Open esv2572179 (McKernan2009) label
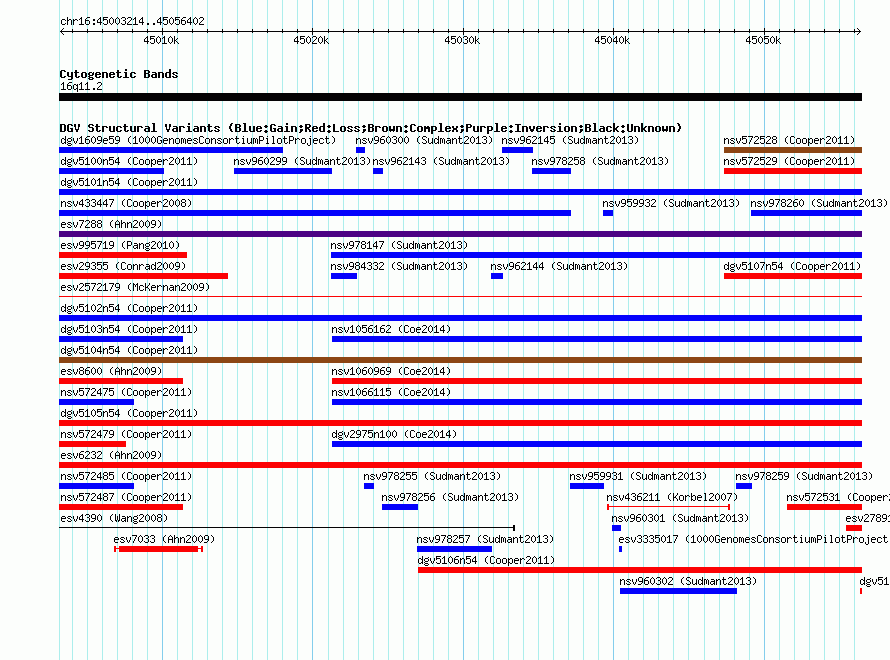 click(135, 287)
